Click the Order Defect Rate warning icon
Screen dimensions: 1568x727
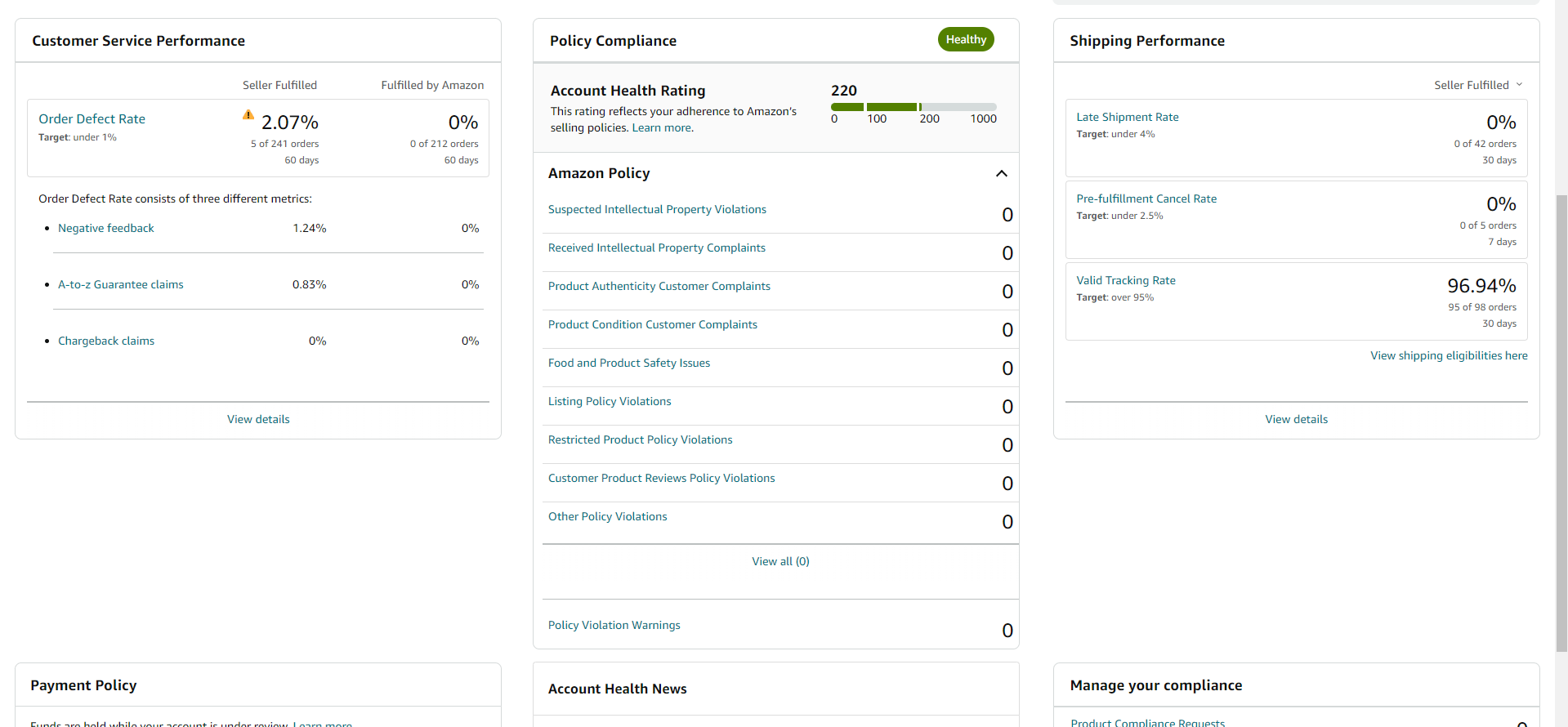pos(248,115)
